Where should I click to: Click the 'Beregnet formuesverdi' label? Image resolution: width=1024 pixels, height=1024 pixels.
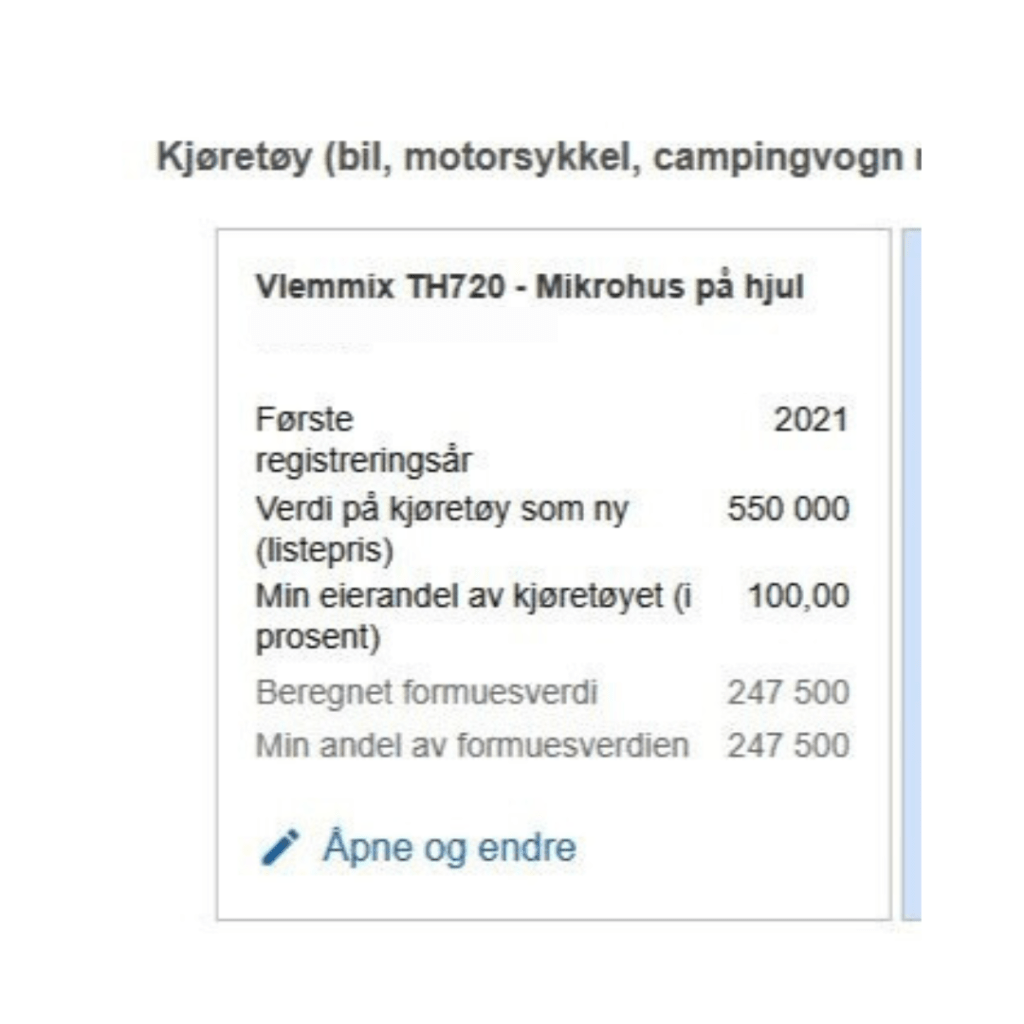click(x=426, y=692)
